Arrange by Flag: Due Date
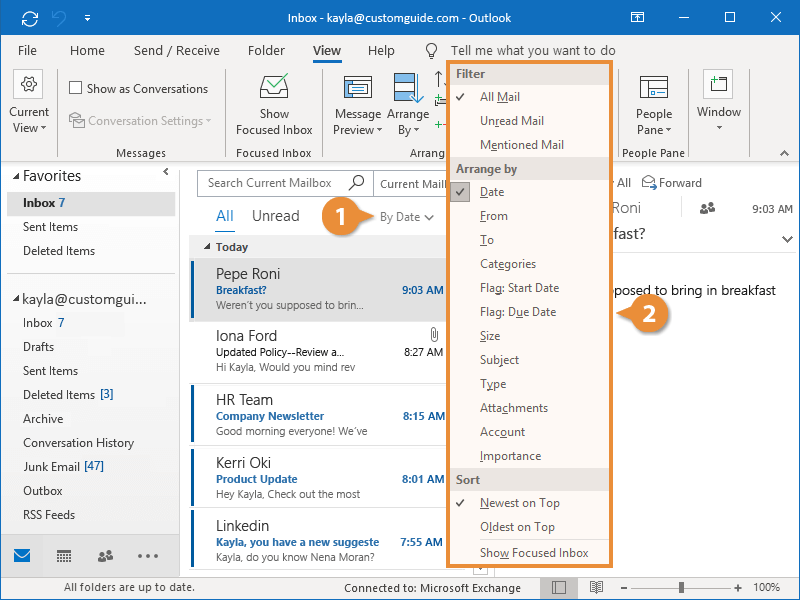800x600 pixels. point(529,312)
